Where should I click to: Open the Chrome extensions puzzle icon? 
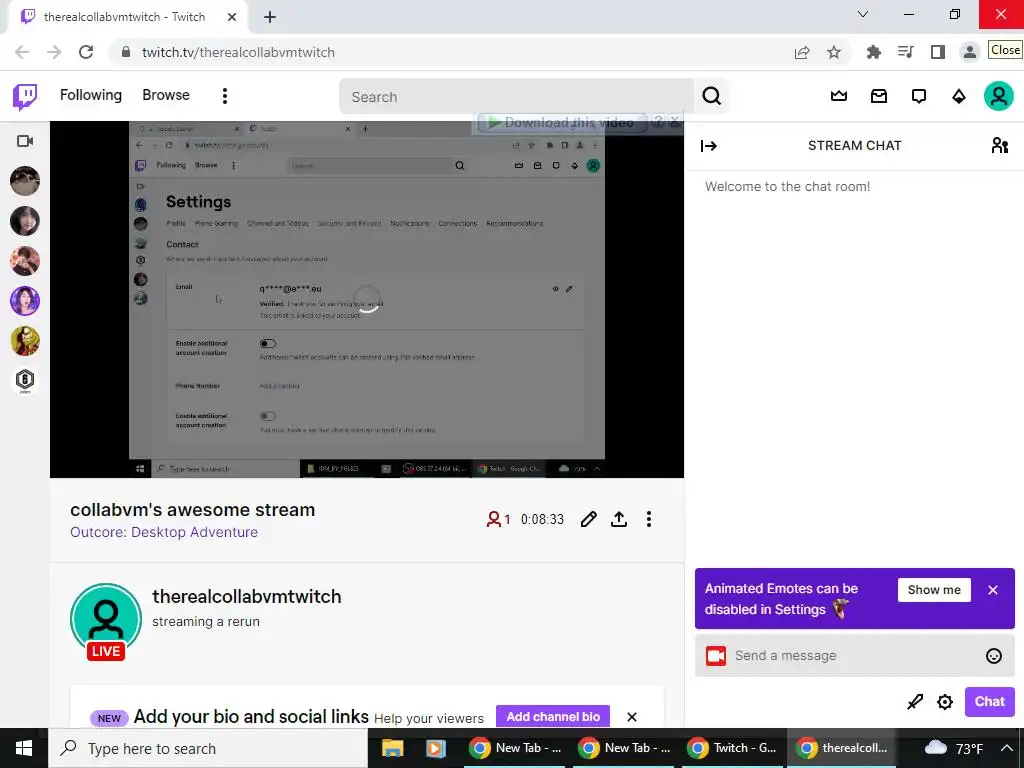click(x=873, y=52)
